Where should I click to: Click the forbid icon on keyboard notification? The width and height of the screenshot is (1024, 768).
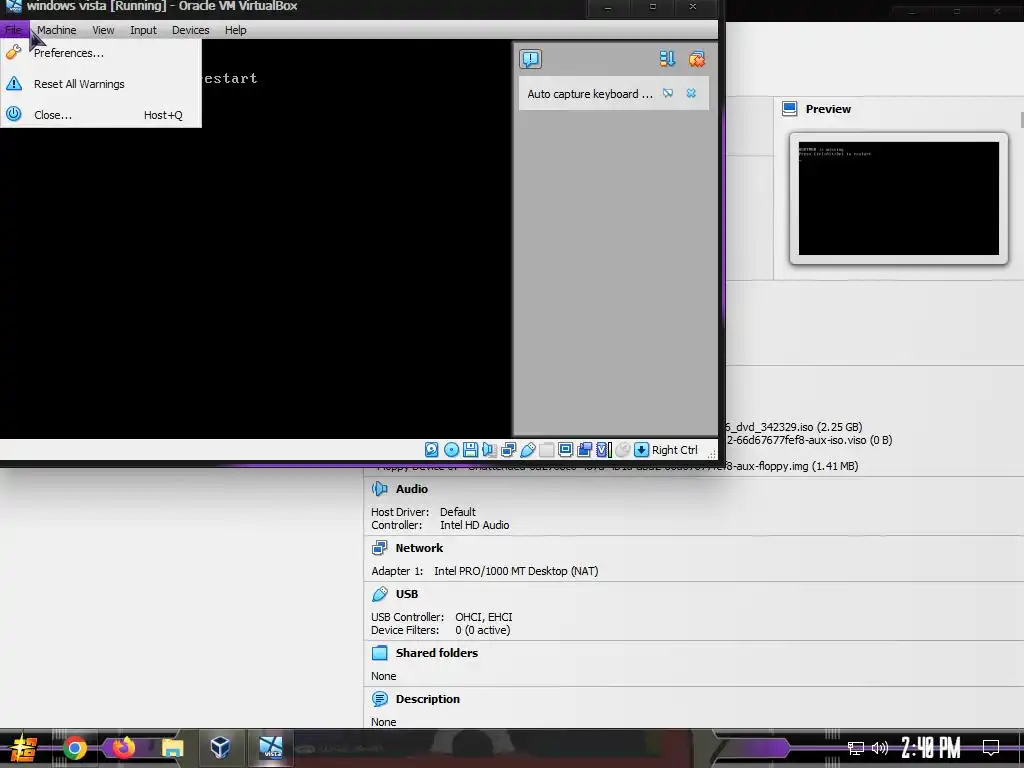tap(668, 93)
